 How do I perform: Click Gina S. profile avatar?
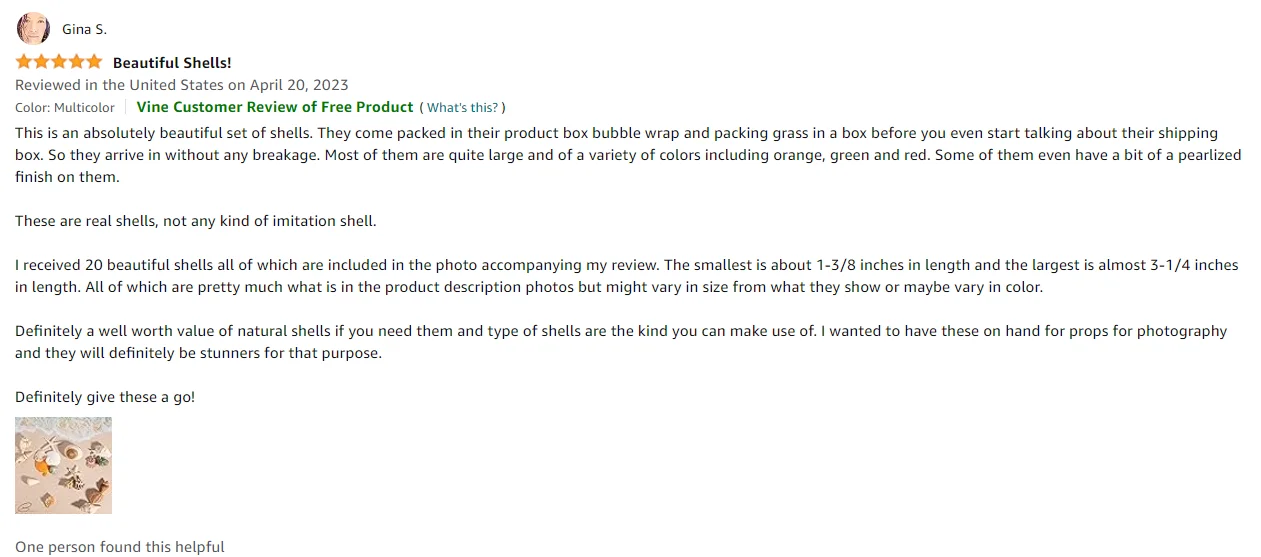[x=33, y=29]
